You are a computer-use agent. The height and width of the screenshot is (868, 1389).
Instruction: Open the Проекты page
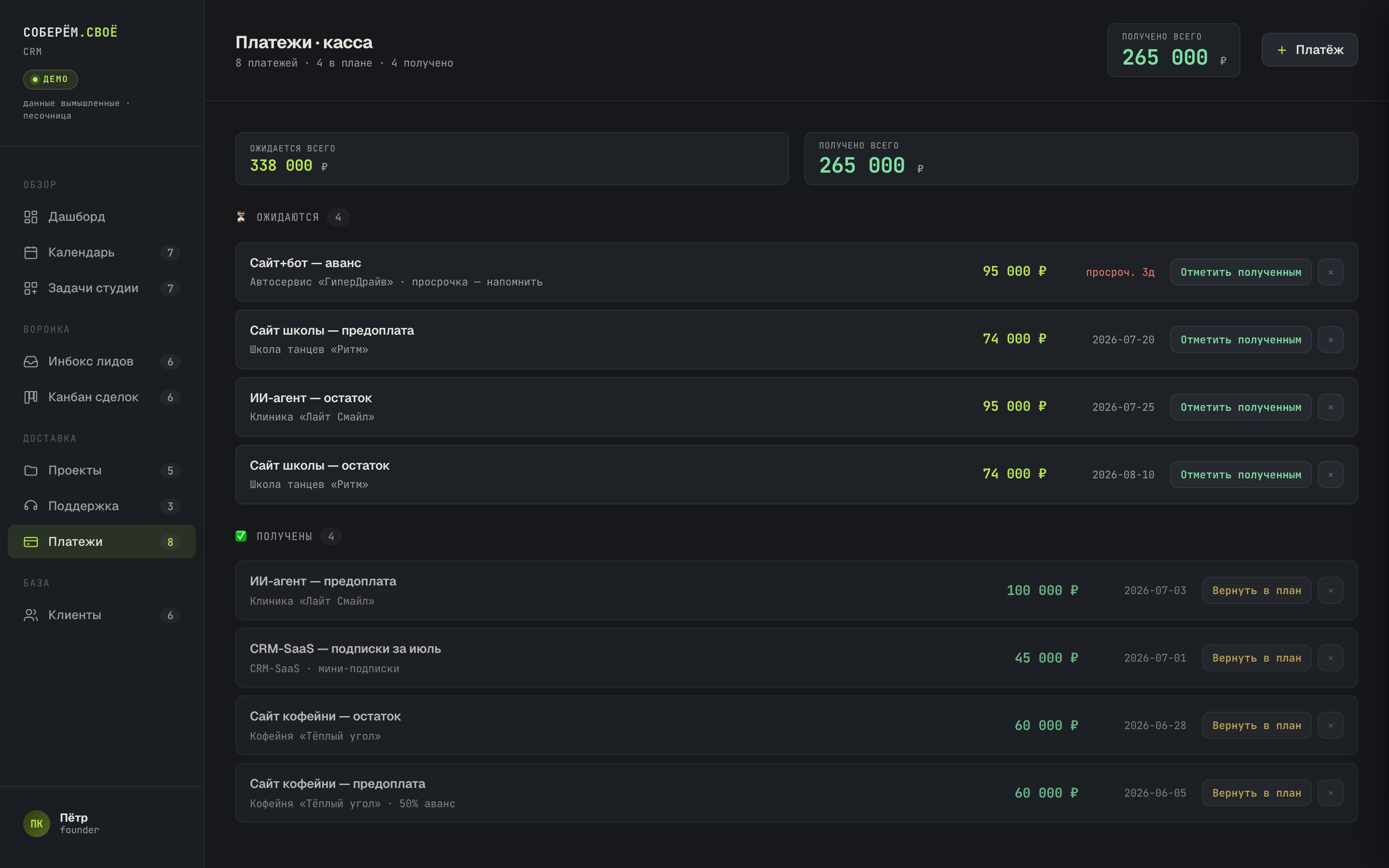click(x=102, y=471)
